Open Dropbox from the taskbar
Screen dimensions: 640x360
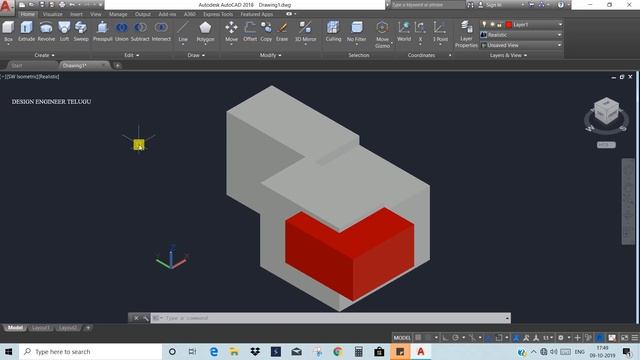point(255,351)
